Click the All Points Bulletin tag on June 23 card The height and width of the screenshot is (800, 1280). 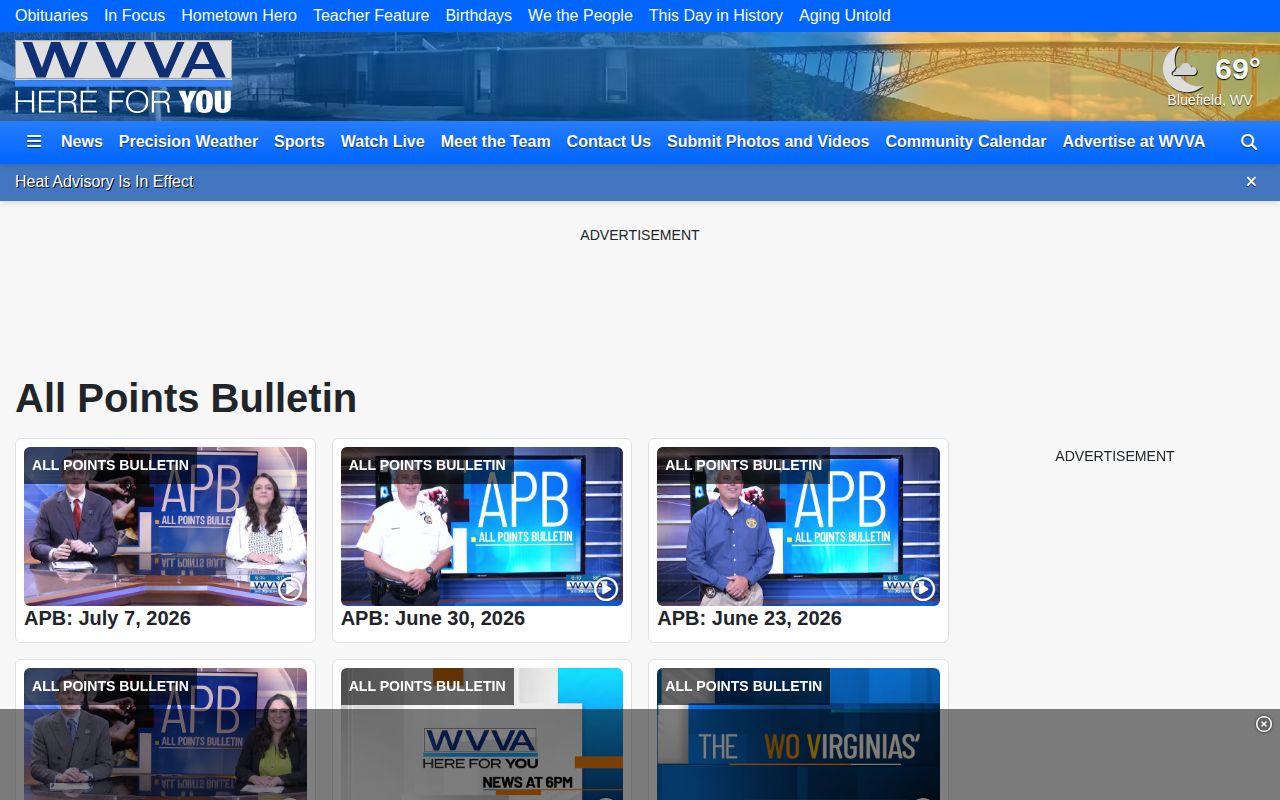coord(743,465)
